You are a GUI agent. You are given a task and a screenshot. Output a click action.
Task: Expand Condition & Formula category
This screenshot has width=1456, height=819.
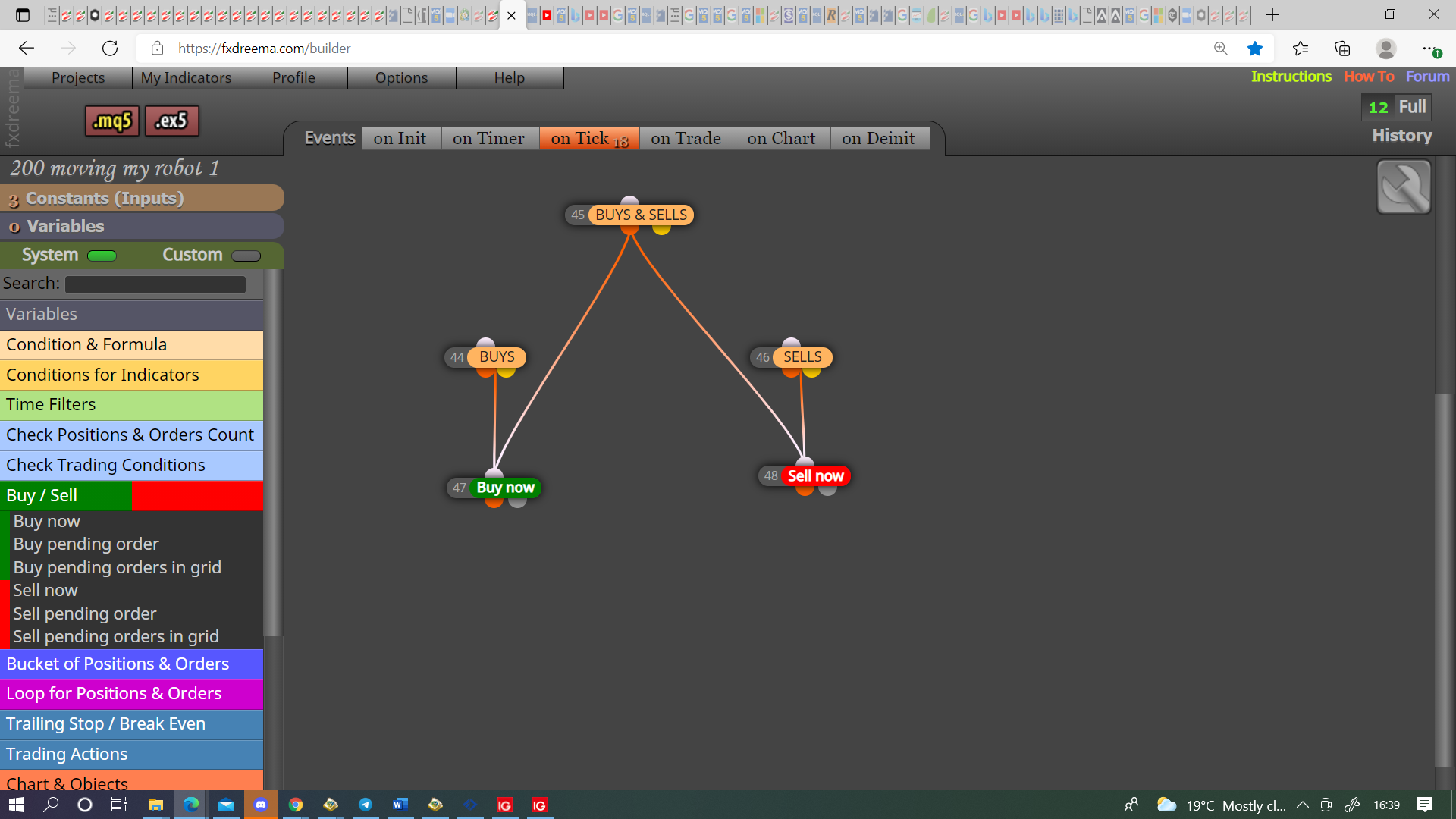coord(131,345)
